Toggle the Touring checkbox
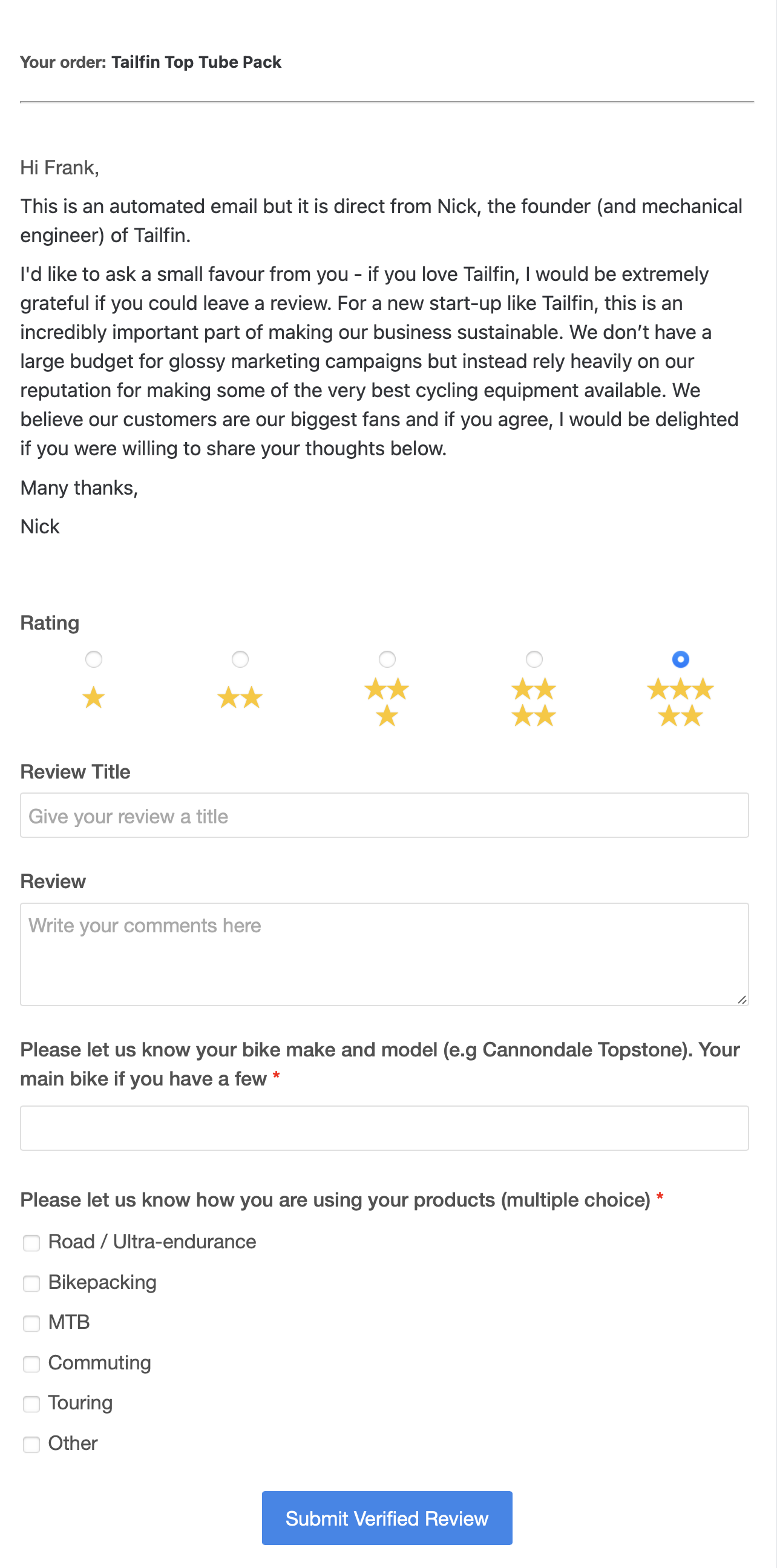The height and width of the screenshot is (1568, 777). pyautogui.click(x=31, y=1404)
